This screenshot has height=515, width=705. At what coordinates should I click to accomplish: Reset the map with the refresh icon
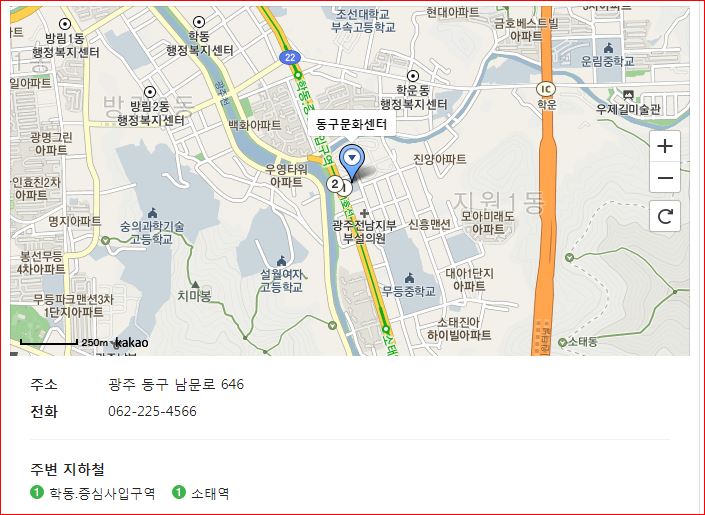pos(665,216)
